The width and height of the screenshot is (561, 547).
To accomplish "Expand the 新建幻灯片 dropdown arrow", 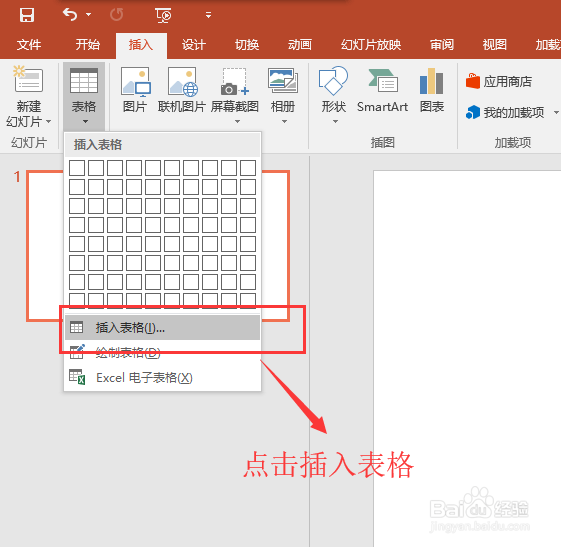I will 48,122.
